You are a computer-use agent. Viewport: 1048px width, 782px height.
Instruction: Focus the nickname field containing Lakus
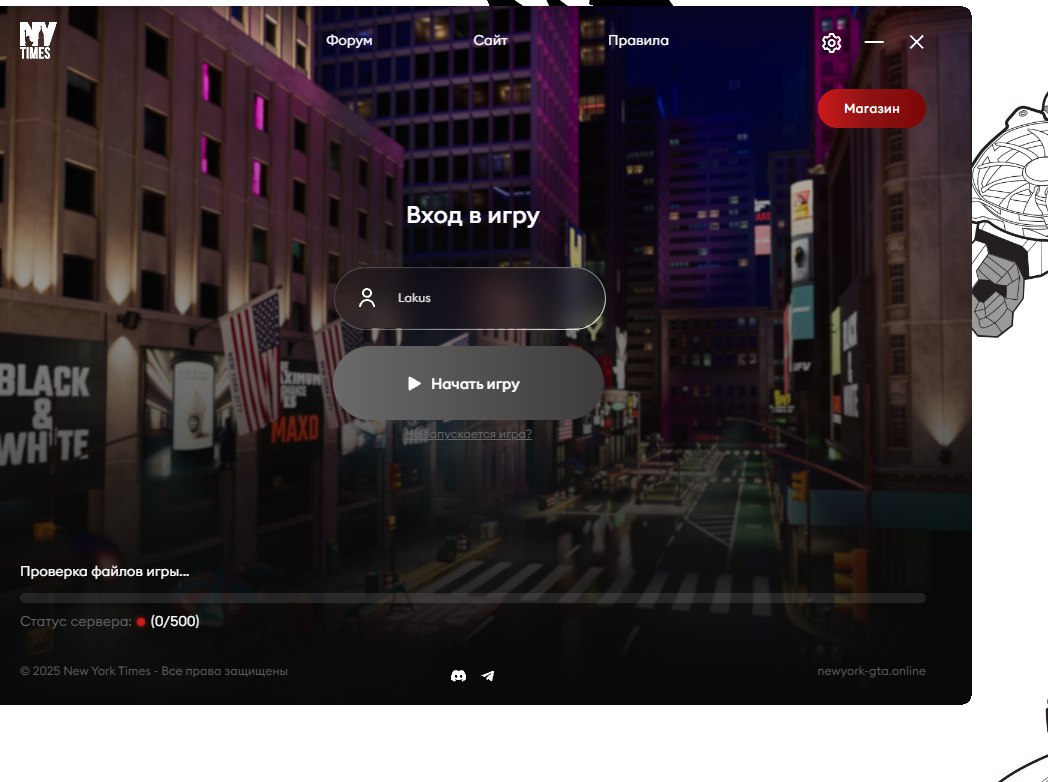[470, 298]
